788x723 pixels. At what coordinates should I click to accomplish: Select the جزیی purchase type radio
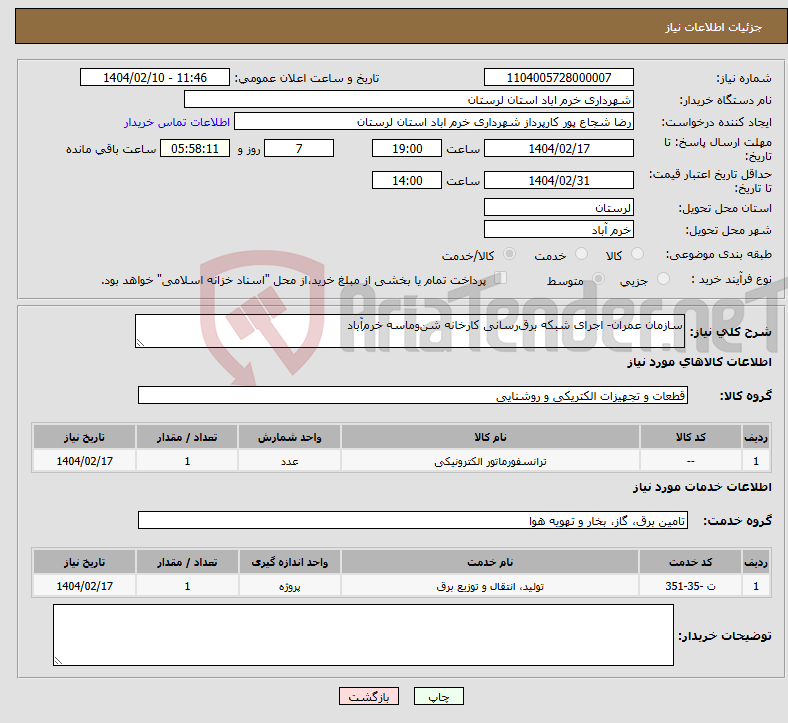663,279
